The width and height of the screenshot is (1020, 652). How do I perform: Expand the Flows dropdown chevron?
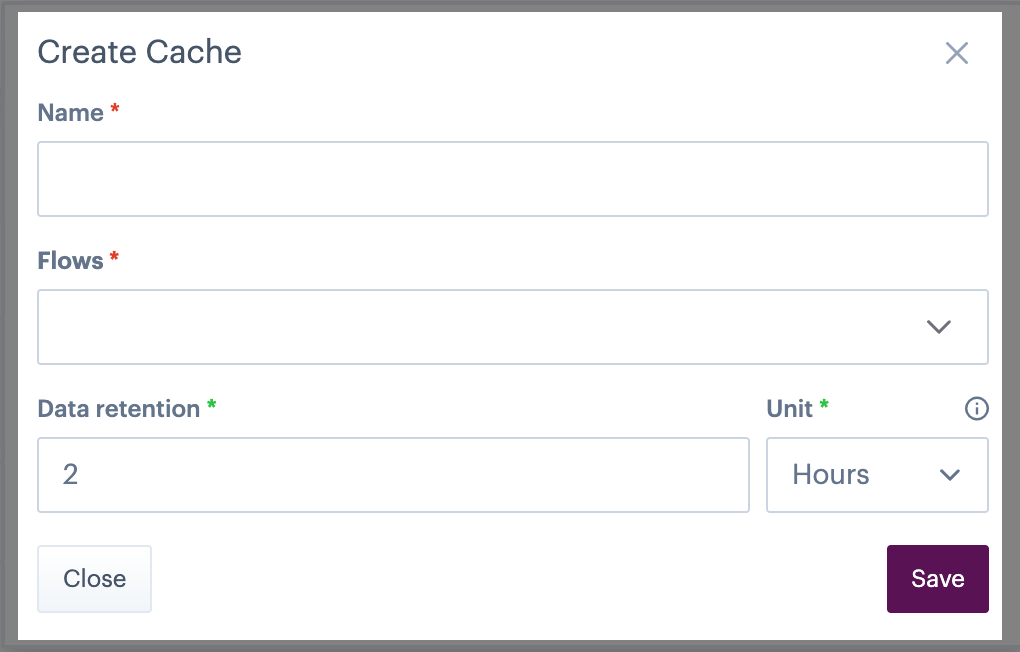[938, 327]
